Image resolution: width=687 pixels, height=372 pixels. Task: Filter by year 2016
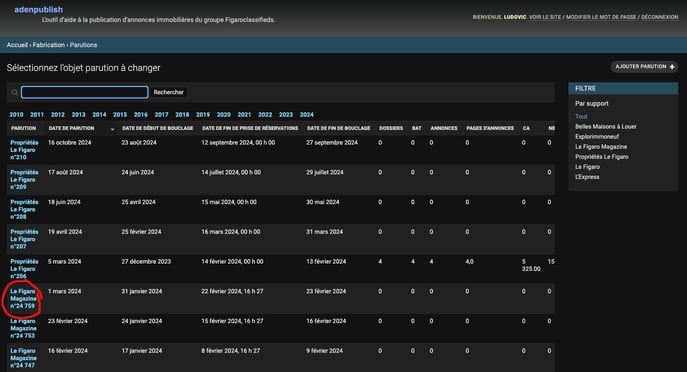click(x=141, y=114)
